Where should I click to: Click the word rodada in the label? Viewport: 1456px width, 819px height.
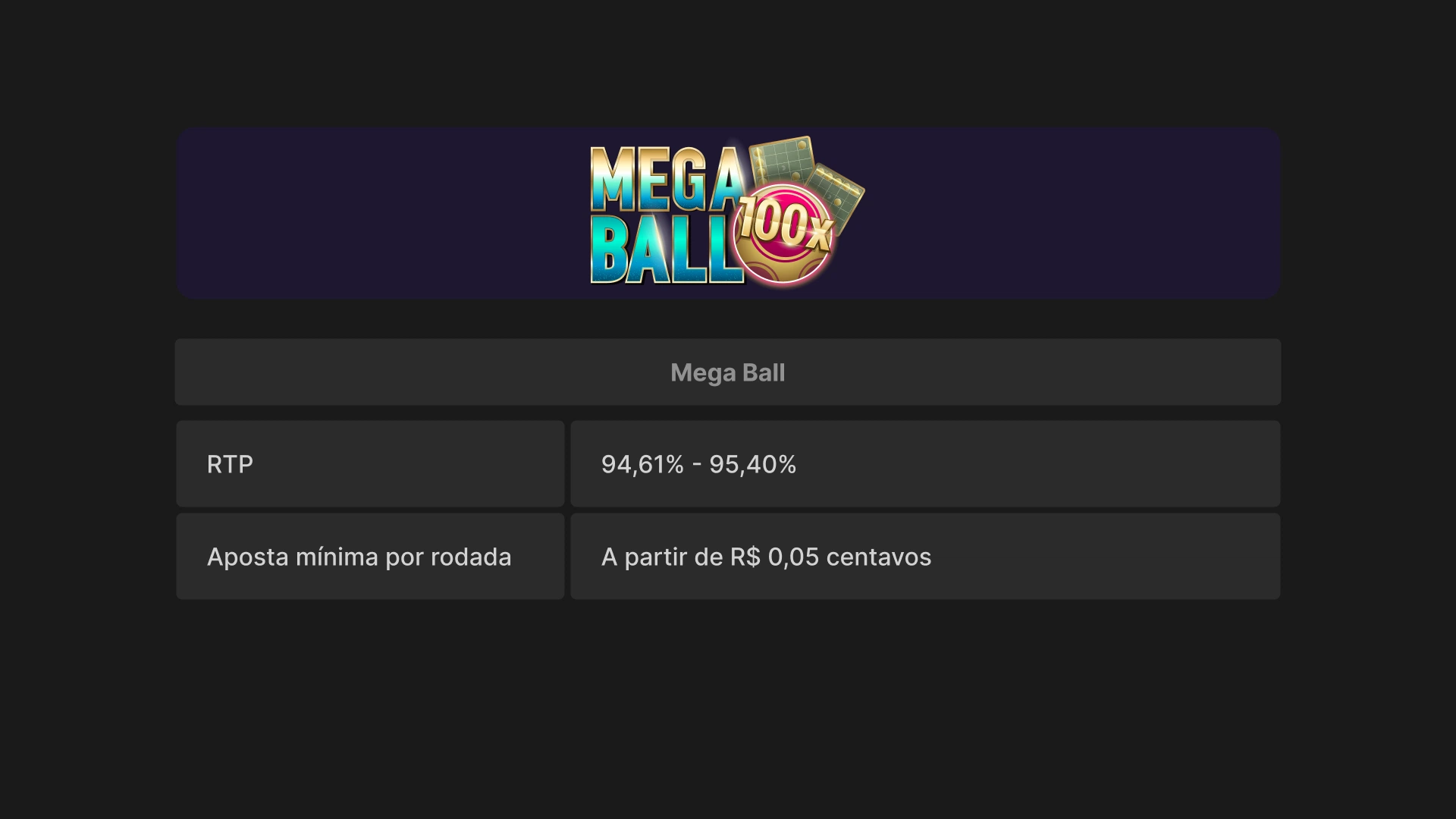tap(471, 557)
